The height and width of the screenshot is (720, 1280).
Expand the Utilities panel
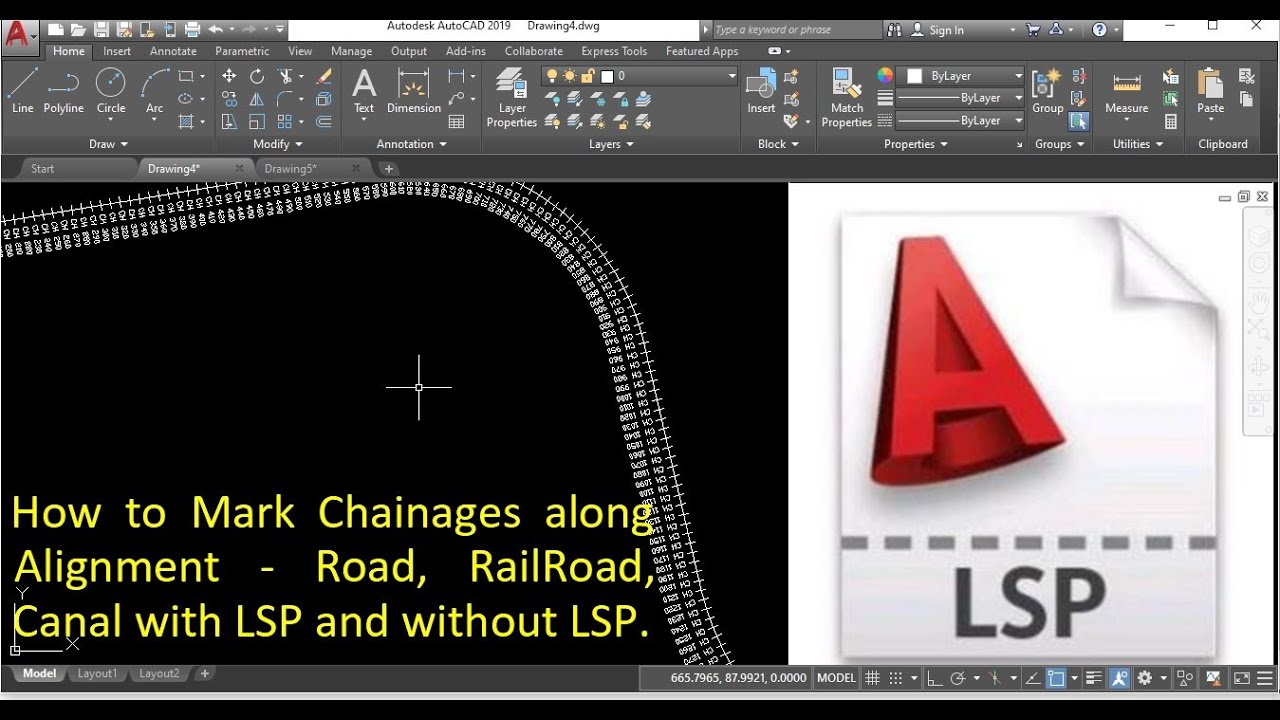click(x=1138, y=144)
